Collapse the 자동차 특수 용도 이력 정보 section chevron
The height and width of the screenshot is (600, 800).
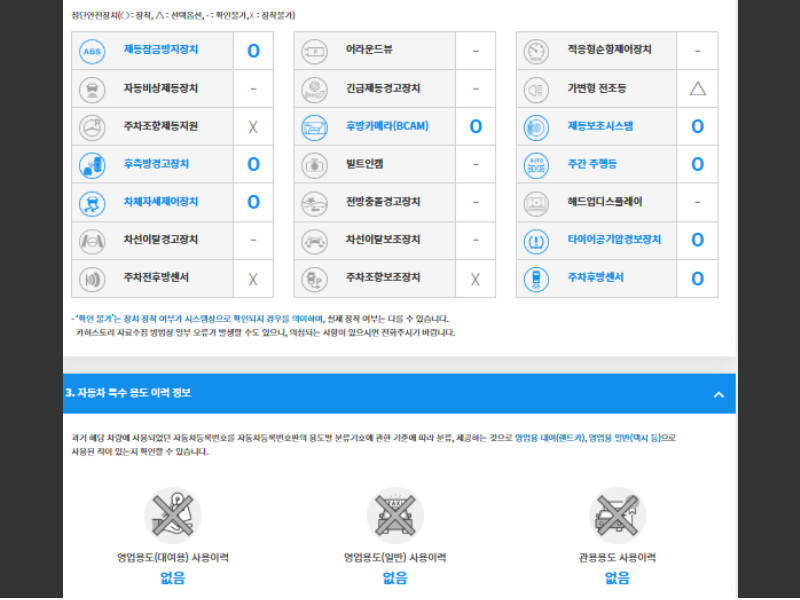[x=718, y=394]
